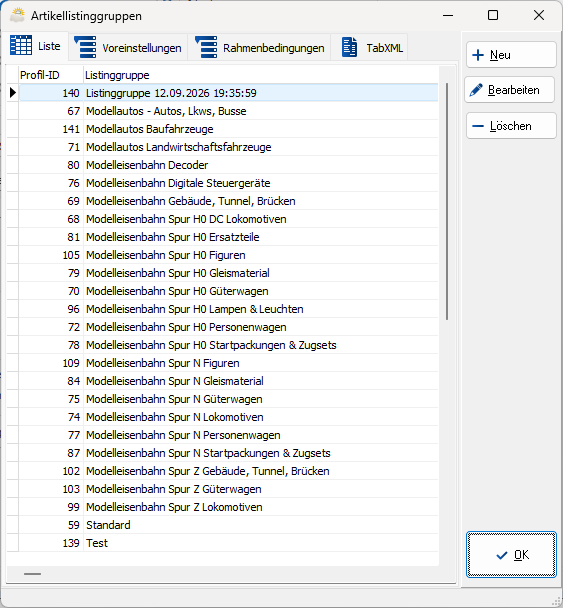Viewport: 563px width, 608px height.
Task: Confirm with the OK button
Action: click(x=511, y=555)
